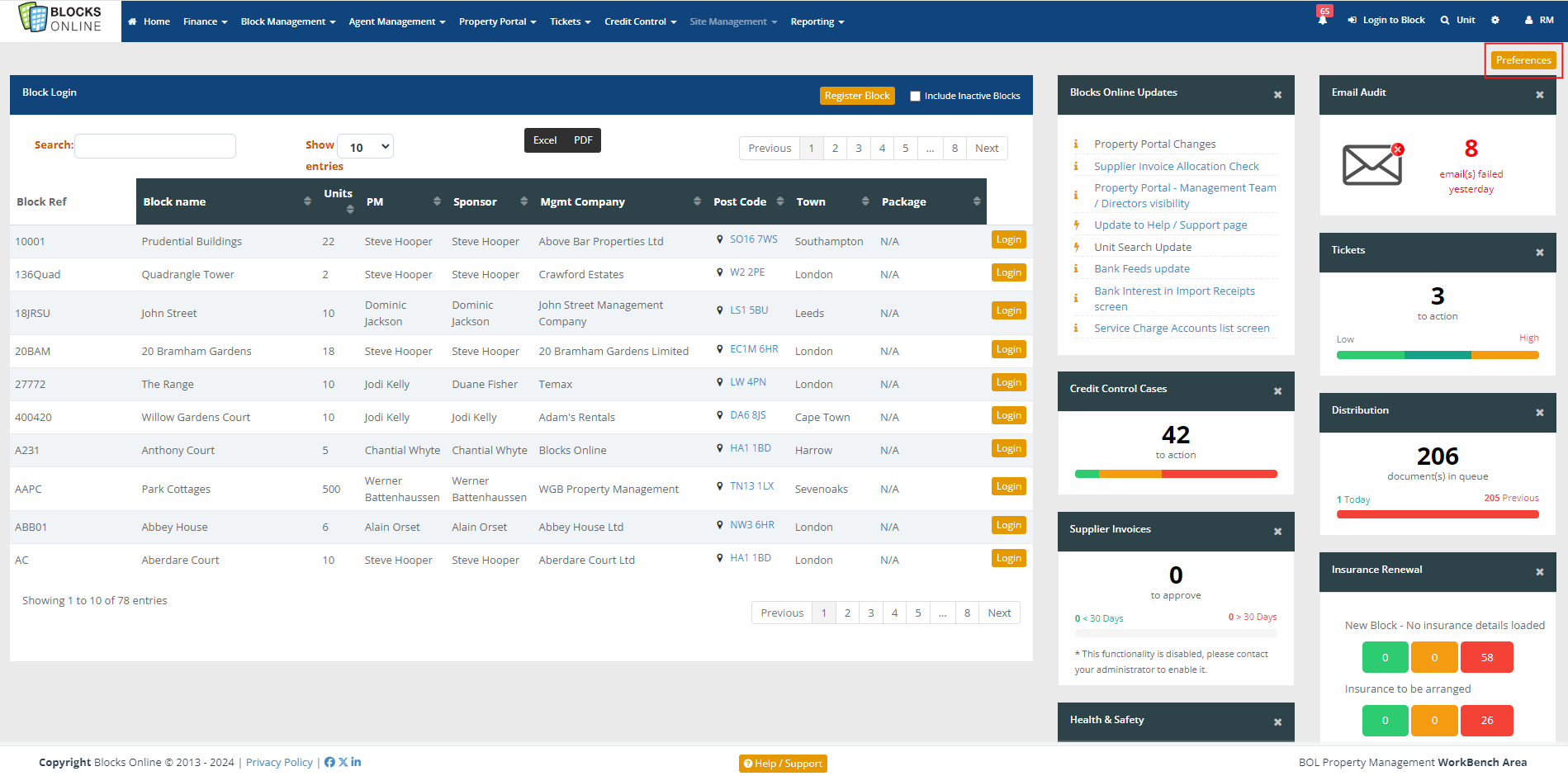
Task: Click Login to Block in top bar
Action: click(x=1386, y=20)
